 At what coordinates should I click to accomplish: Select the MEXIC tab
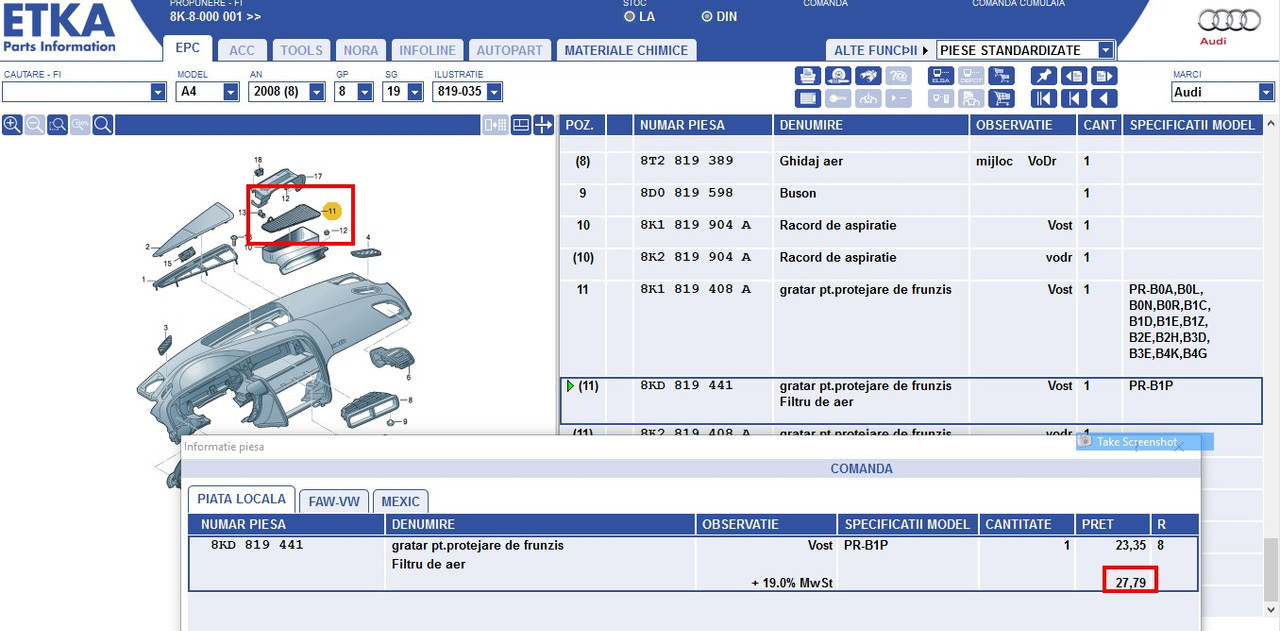[401, 501]
